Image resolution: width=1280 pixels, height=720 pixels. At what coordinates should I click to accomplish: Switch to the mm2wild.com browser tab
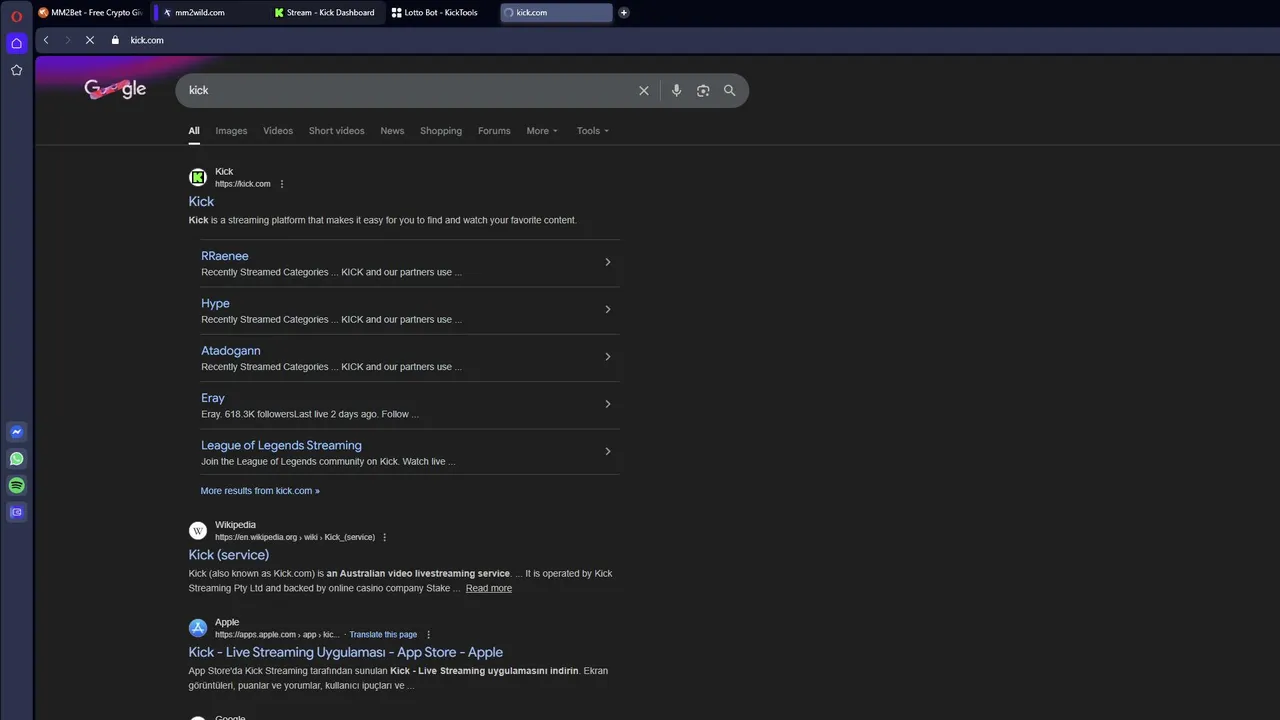210,13
